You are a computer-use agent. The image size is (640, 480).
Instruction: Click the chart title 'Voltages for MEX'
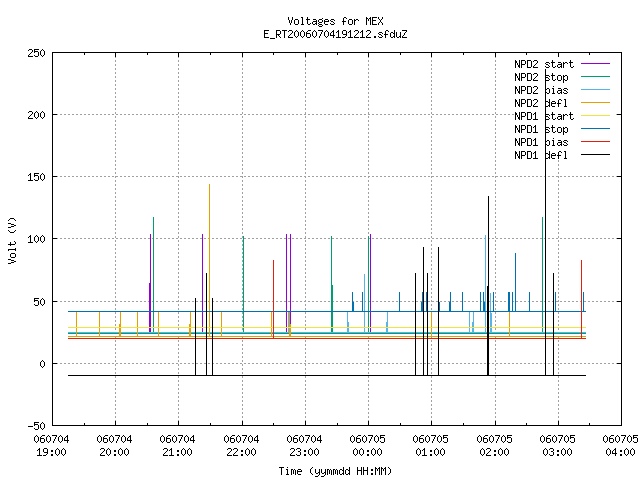335,21
